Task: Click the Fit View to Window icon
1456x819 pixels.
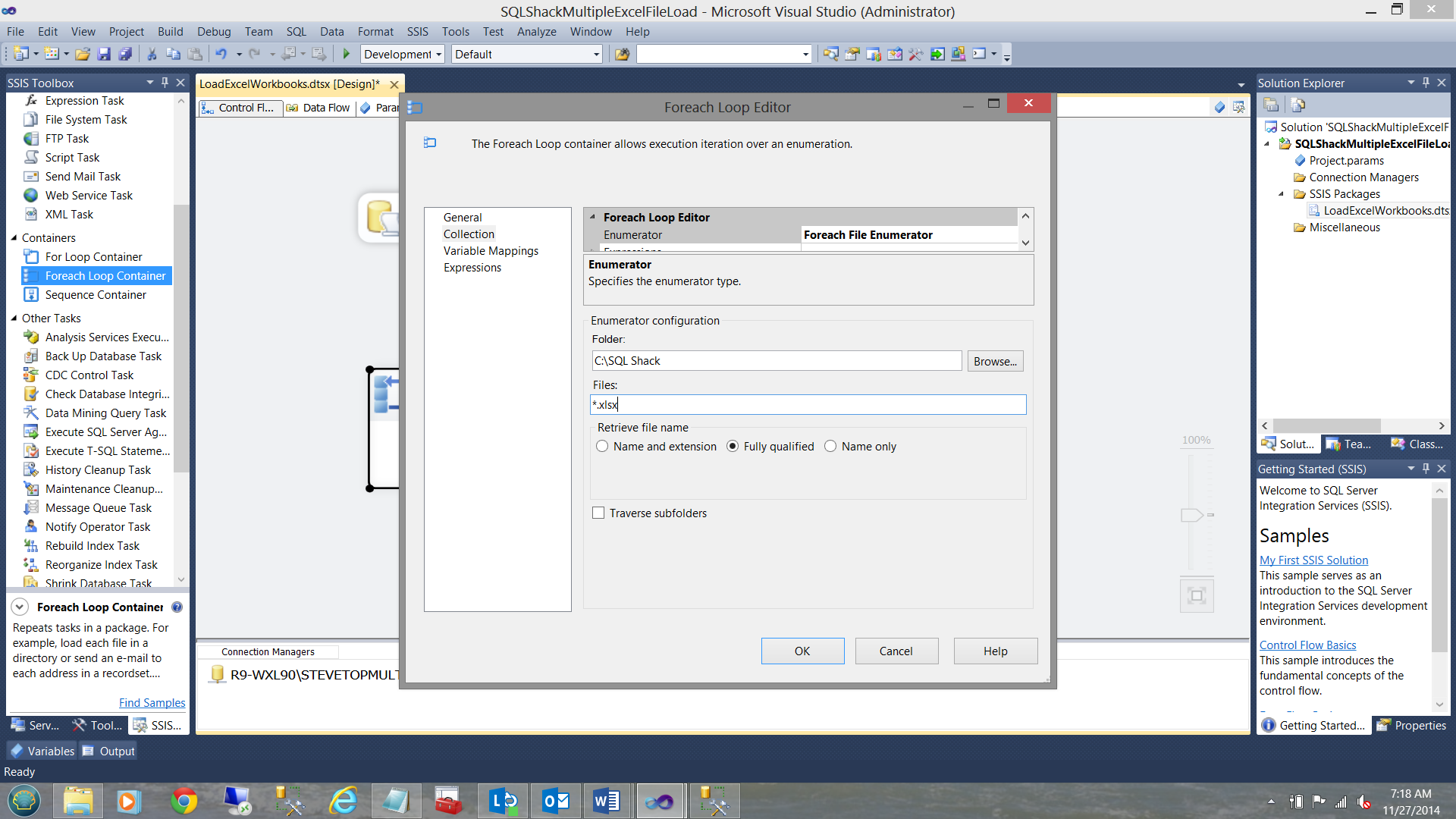Action: [x=1197, y=595]
